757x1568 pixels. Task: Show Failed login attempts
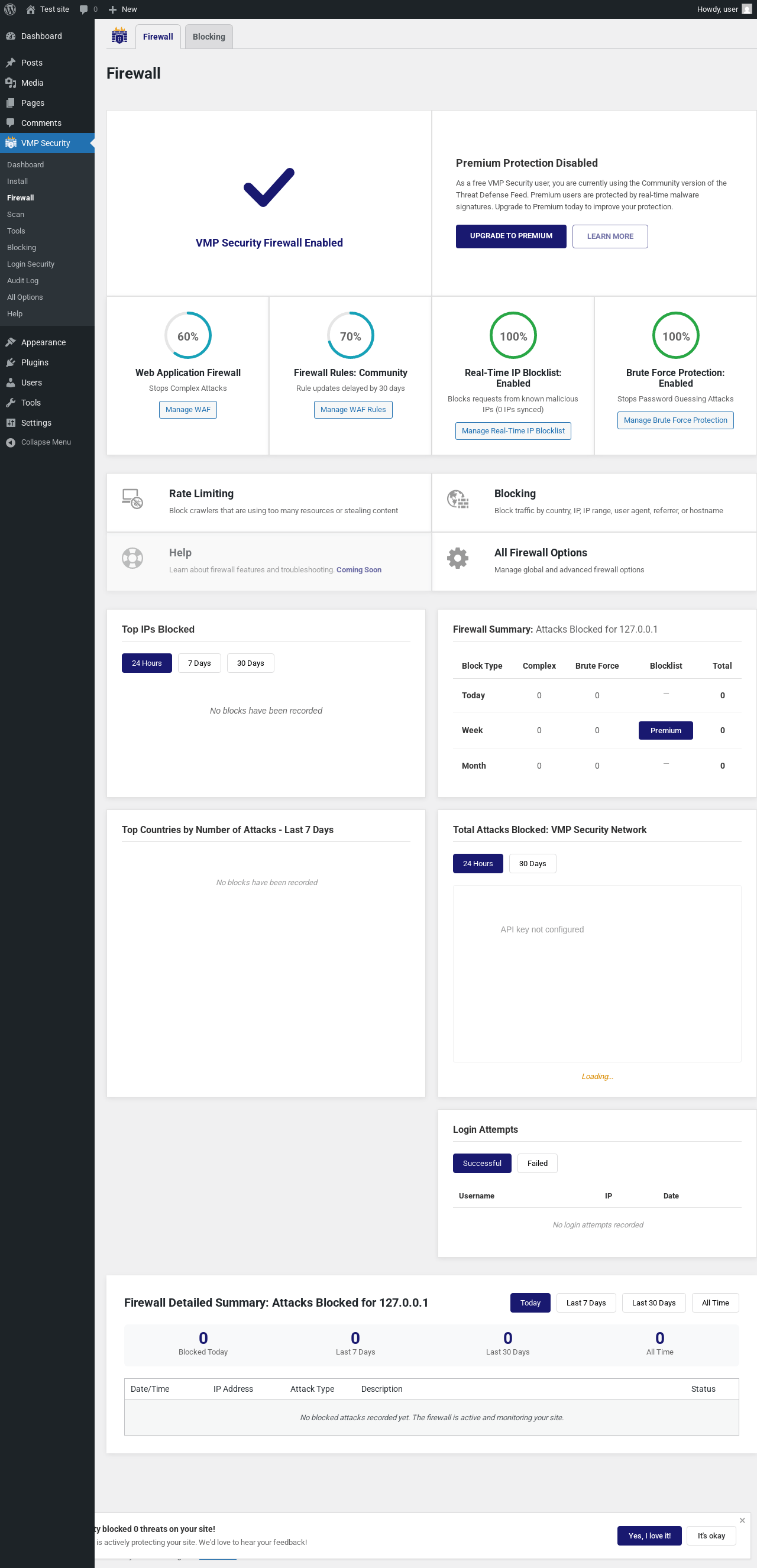[x=537, y=1162]
